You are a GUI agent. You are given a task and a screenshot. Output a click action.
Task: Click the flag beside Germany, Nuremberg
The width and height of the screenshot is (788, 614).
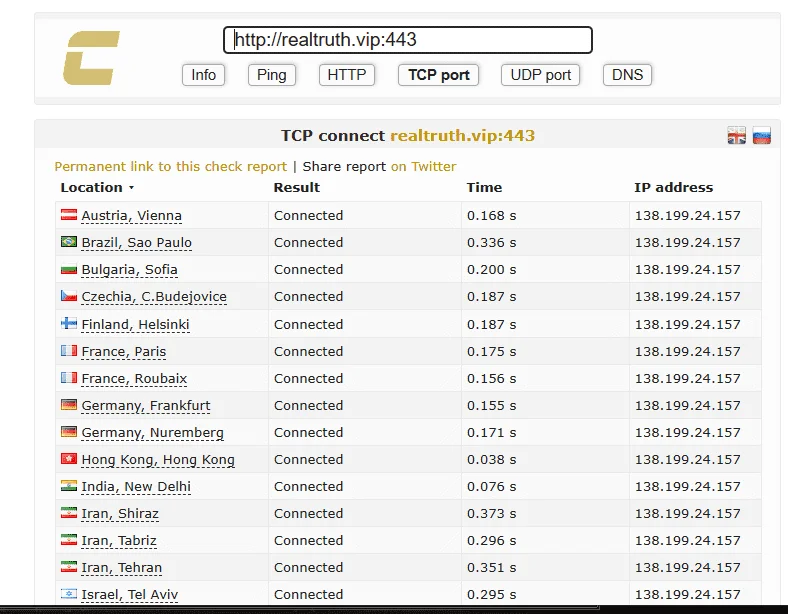click(69, 432)
